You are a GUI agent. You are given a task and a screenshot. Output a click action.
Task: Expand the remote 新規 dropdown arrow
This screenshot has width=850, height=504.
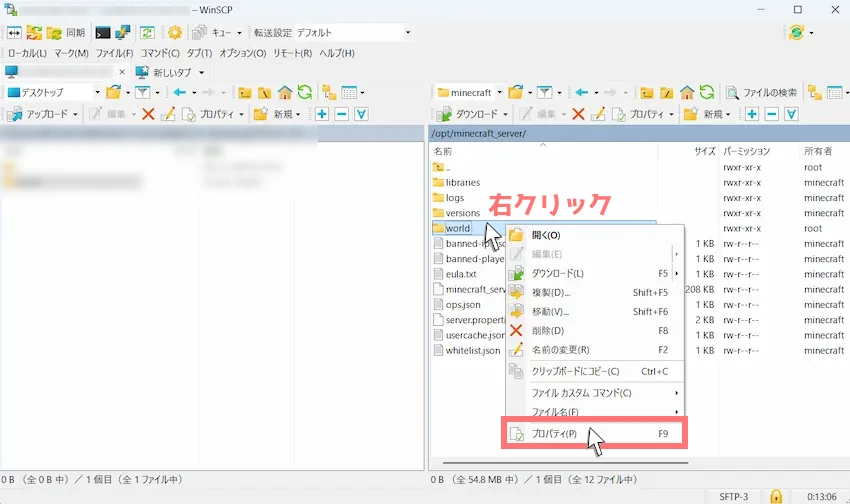[728, 114]
